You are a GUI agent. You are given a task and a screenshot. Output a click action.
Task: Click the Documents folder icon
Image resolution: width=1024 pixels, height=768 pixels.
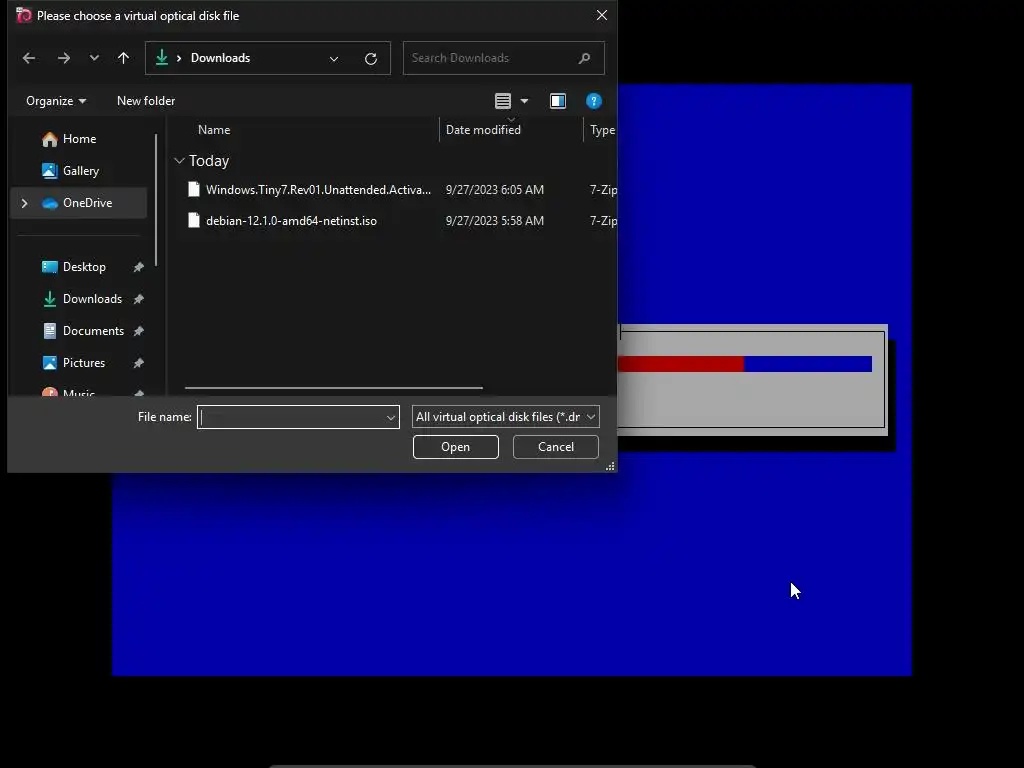(50, 331)
